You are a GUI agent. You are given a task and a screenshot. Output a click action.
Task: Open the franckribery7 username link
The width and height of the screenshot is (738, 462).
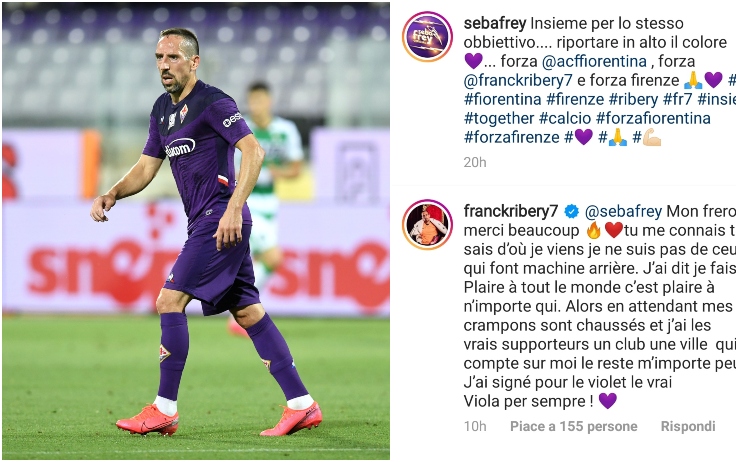click(511, 211)
